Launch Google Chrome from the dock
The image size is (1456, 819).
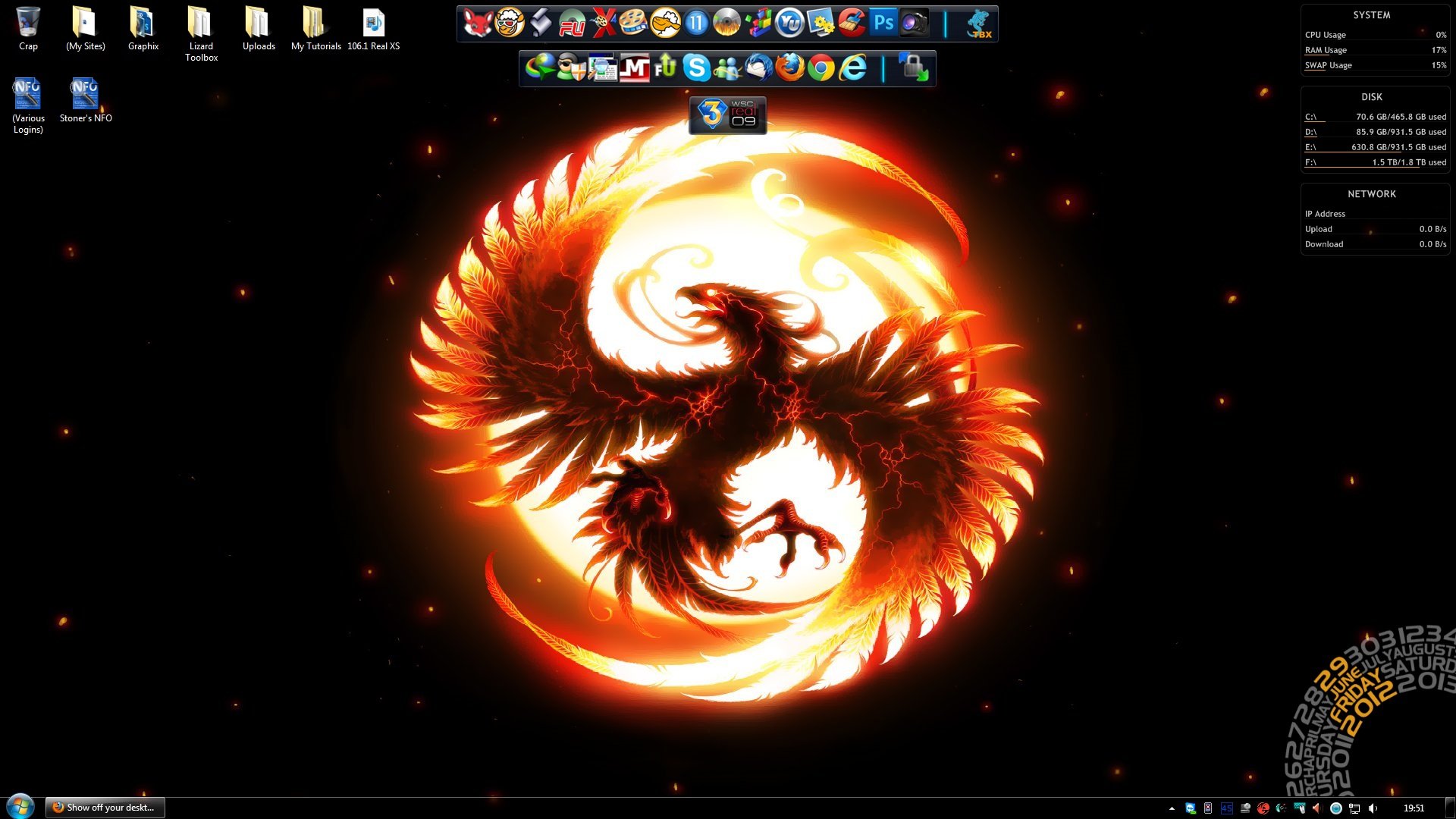pos(821,68)
